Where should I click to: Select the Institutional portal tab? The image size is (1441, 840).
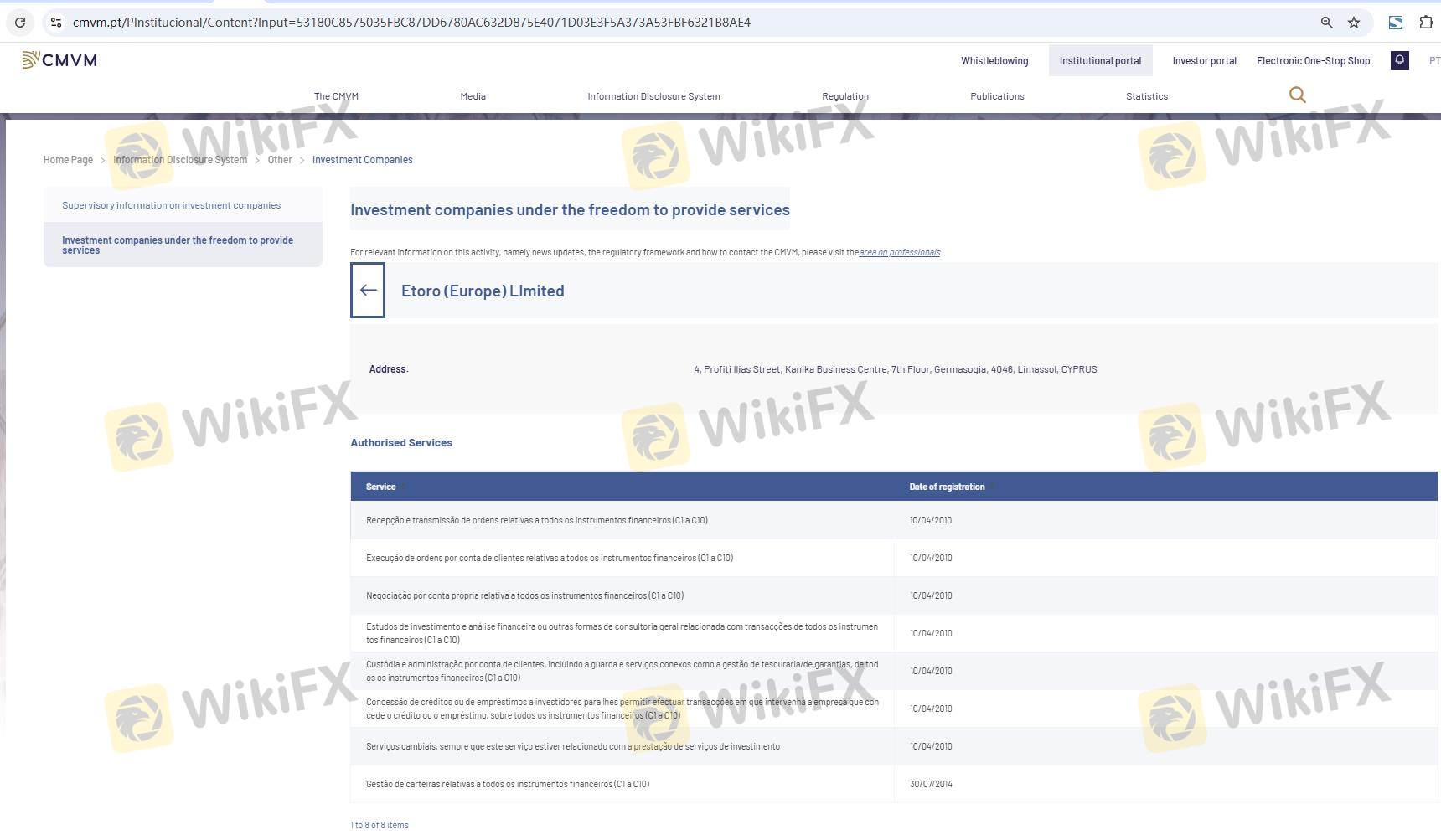pos(1100,61)
